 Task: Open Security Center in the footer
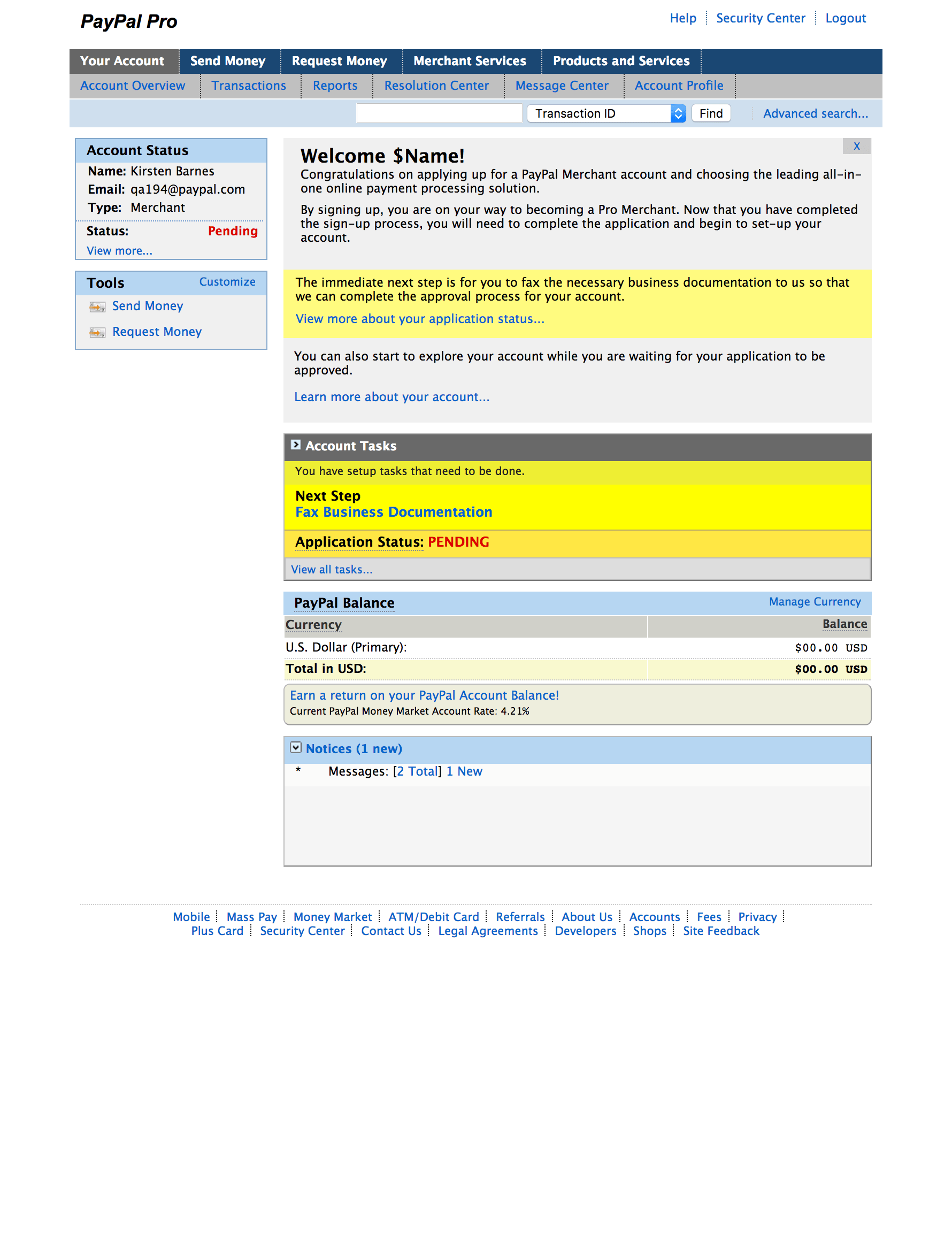(302, 931)
